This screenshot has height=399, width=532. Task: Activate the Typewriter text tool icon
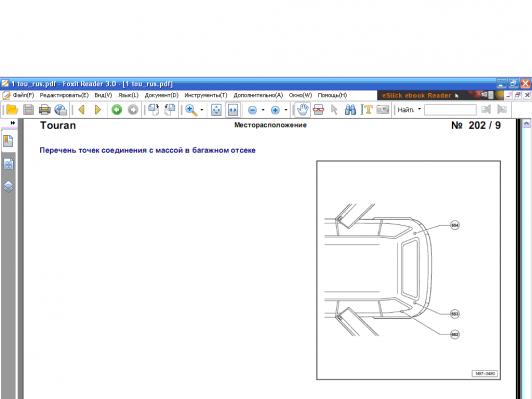(x=367, y=110)
